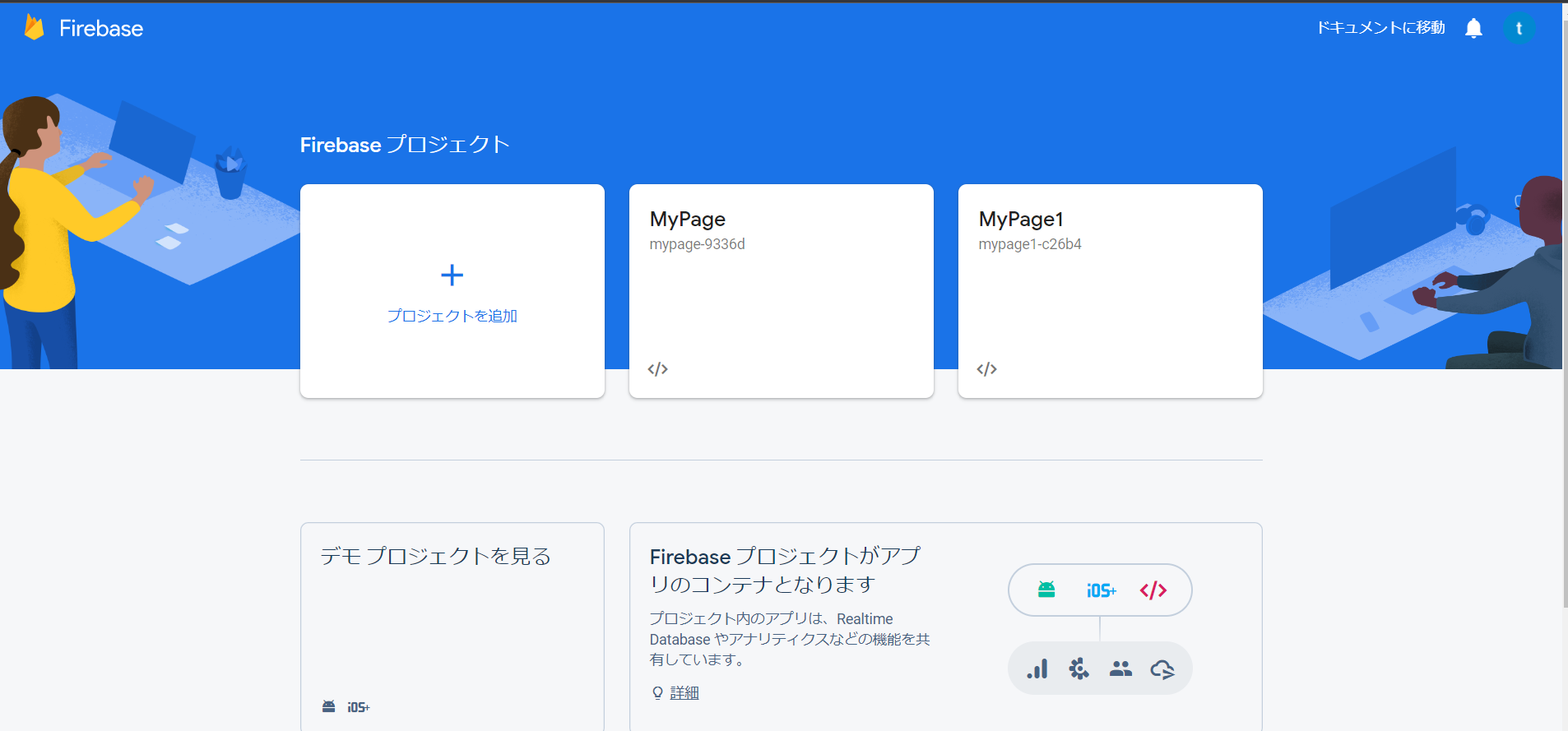
Task: Click the red web code icon in diagram
Action: (1153, 590)
